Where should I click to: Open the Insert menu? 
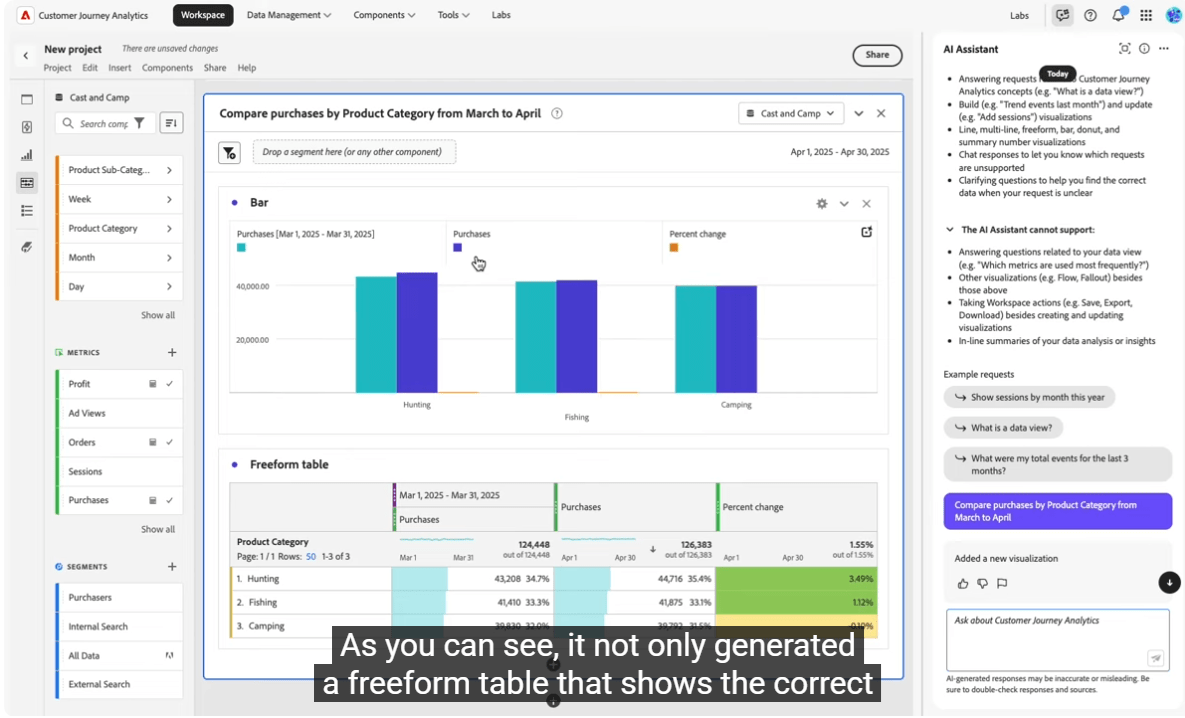click(x=119, y=68)
